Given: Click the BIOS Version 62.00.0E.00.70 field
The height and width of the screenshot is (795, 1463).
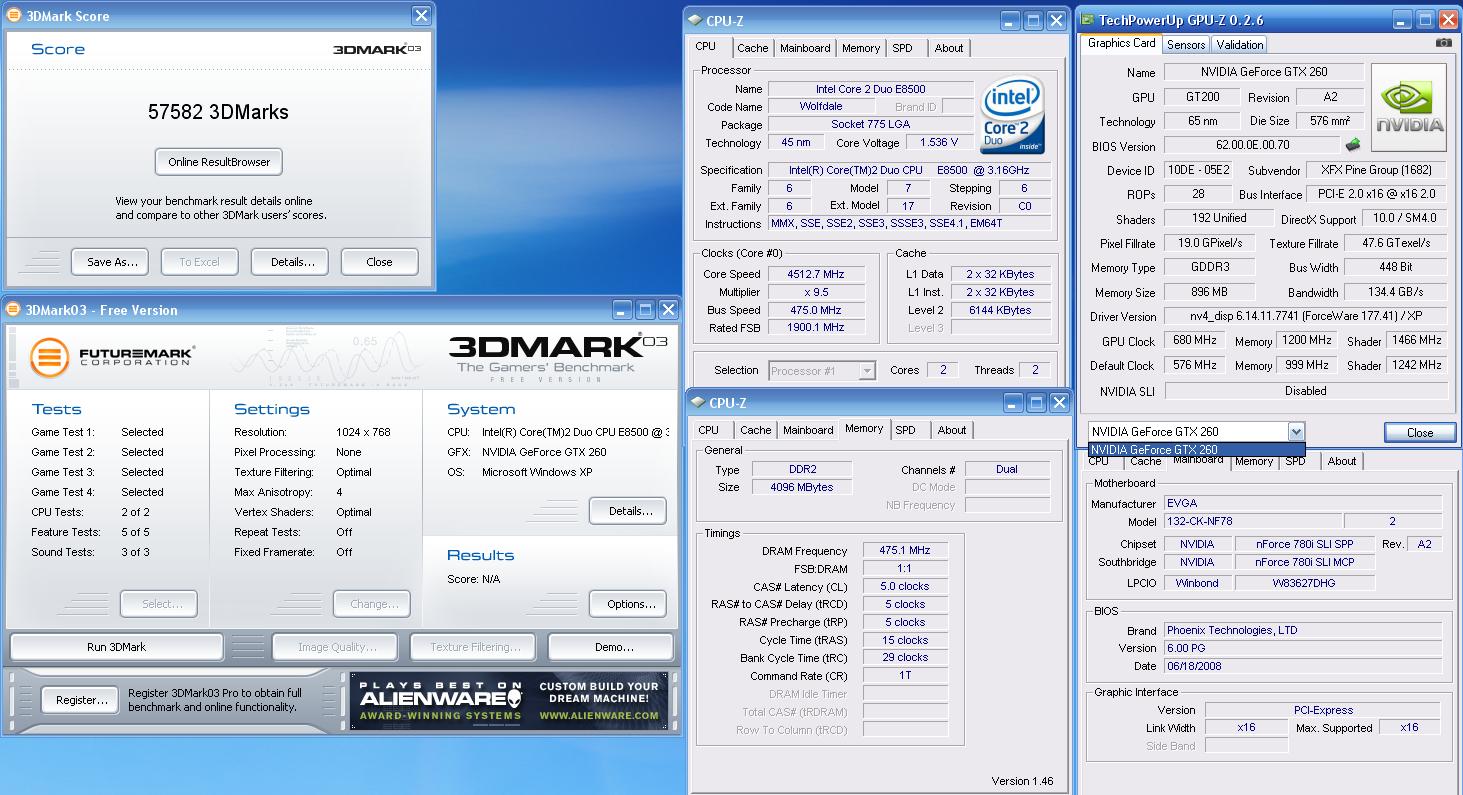Looking at the screenshot, I should [1253, 145].
